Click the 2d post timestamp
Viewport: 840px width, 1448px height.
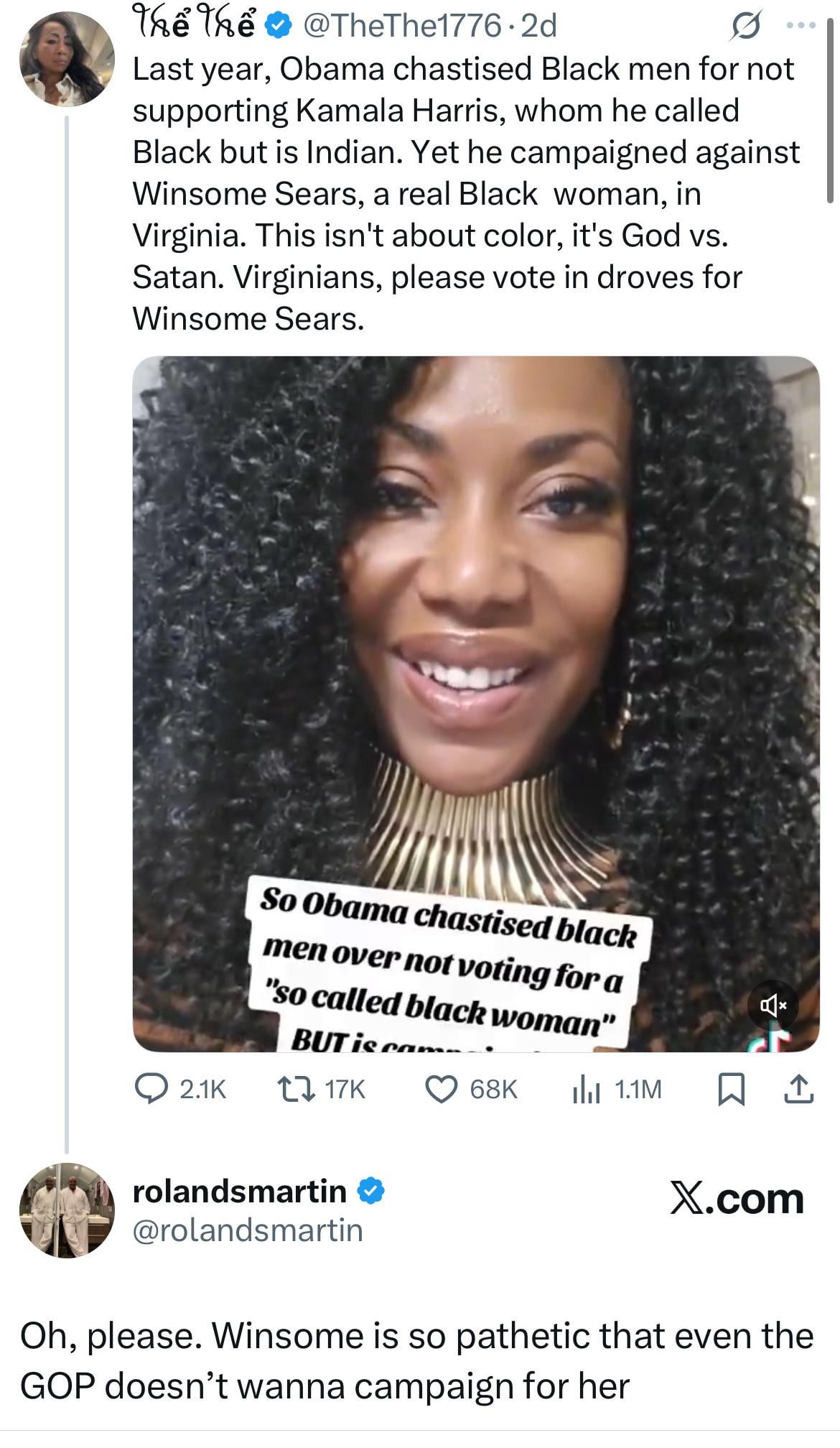538,27
